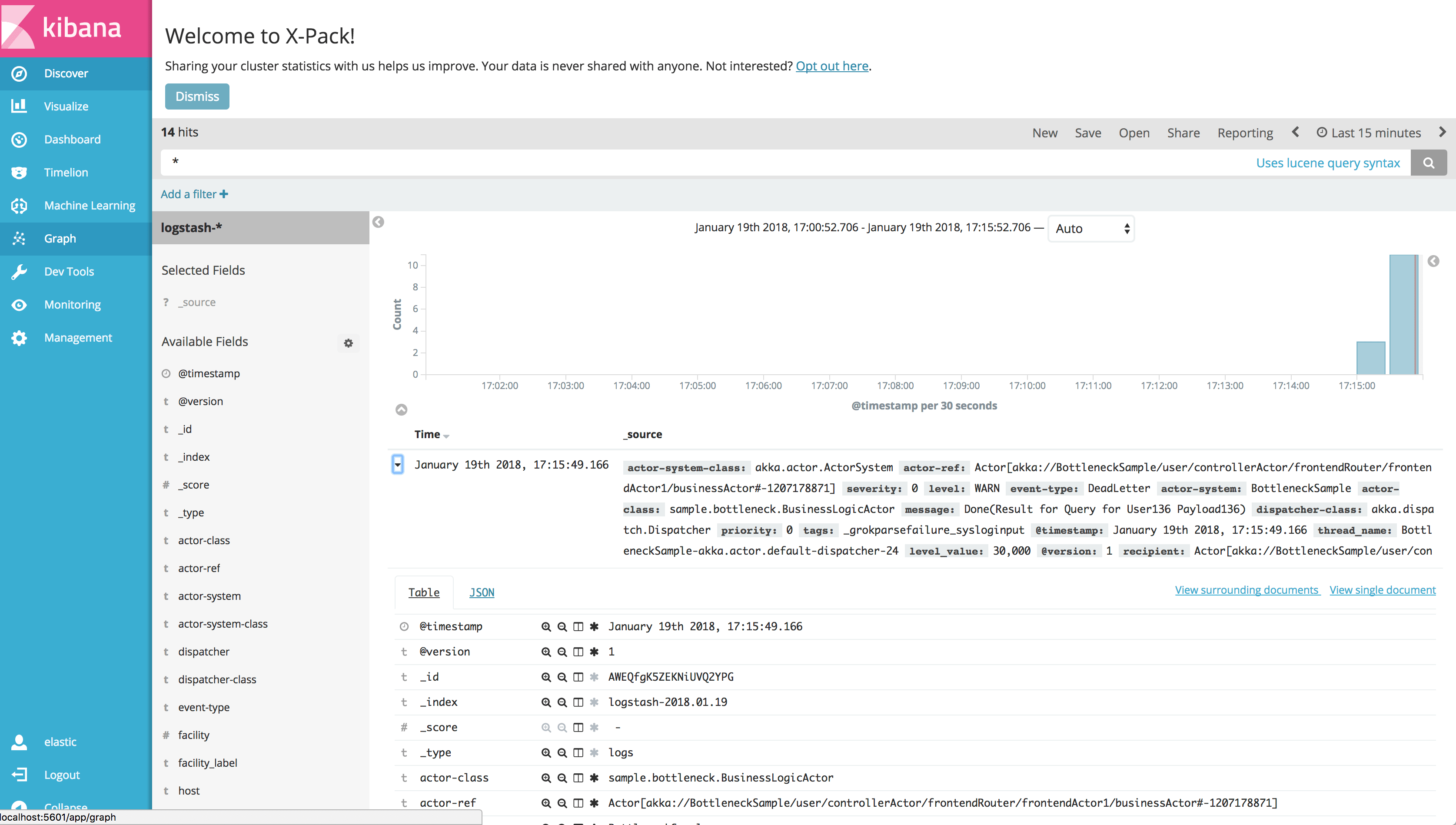Click Add a filter
Image resolution: width=1456 pixels, height=825 pixels.
(194, 194)
